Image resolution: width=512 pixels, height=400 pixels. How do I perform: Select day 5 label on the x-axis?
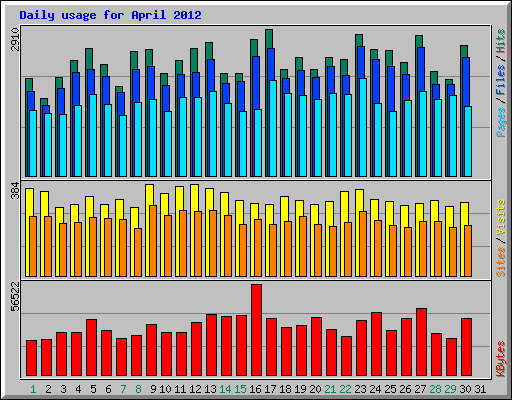pyautogui.click(x=93, y=389)
